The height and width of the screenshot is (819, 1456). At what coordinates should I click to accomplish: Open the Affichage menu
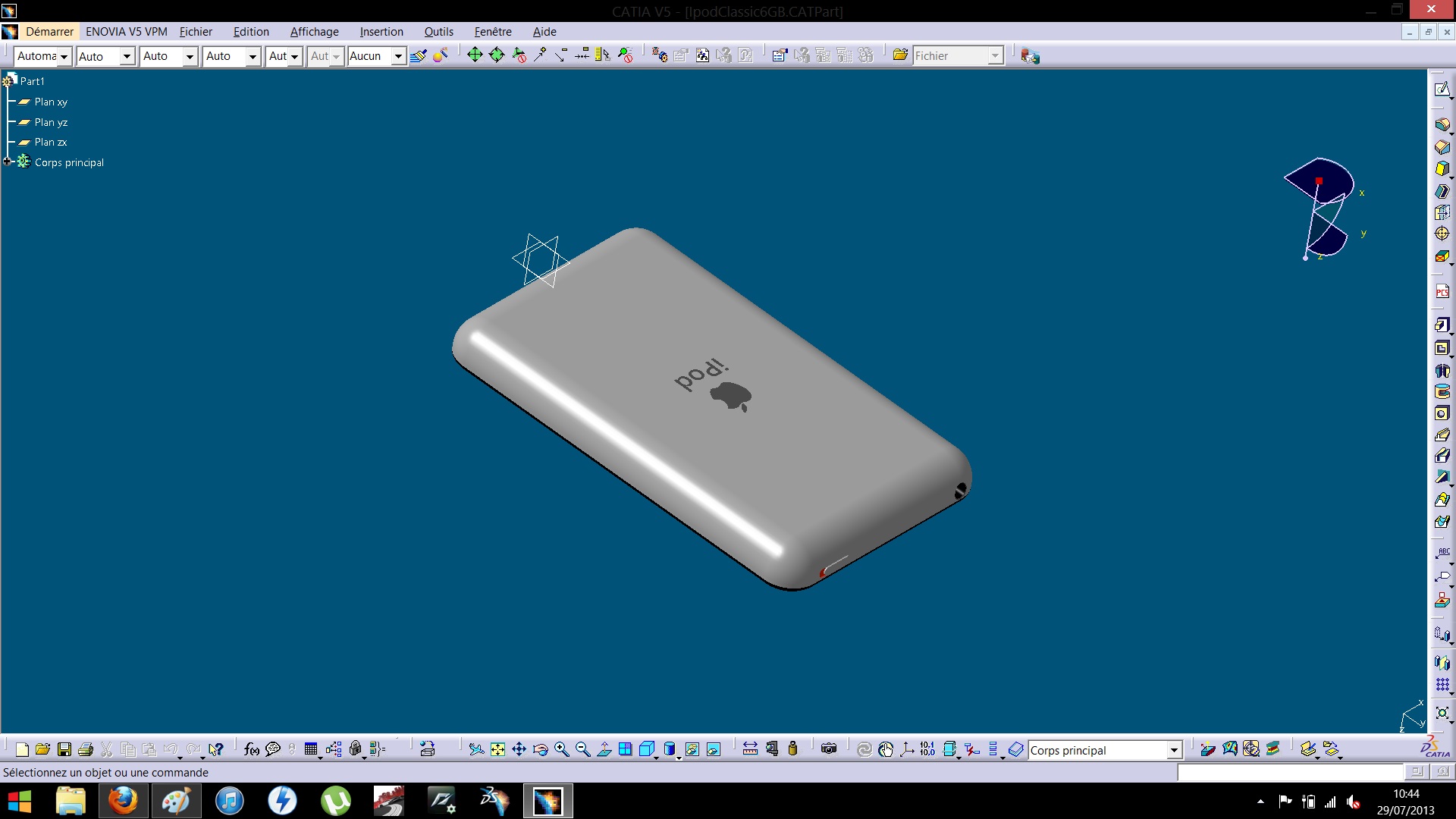pyautogui.click(x=314, y=32)
